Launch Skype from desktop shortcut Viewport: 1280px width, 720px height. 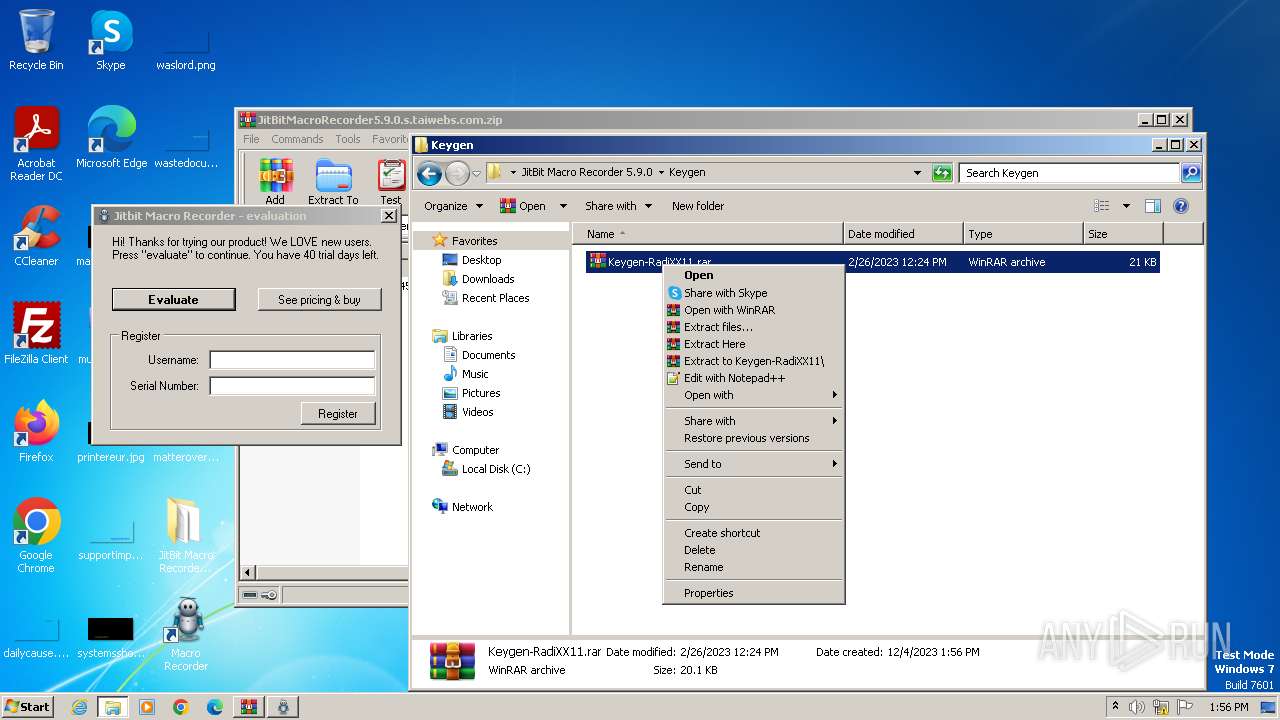click(111, 40)
